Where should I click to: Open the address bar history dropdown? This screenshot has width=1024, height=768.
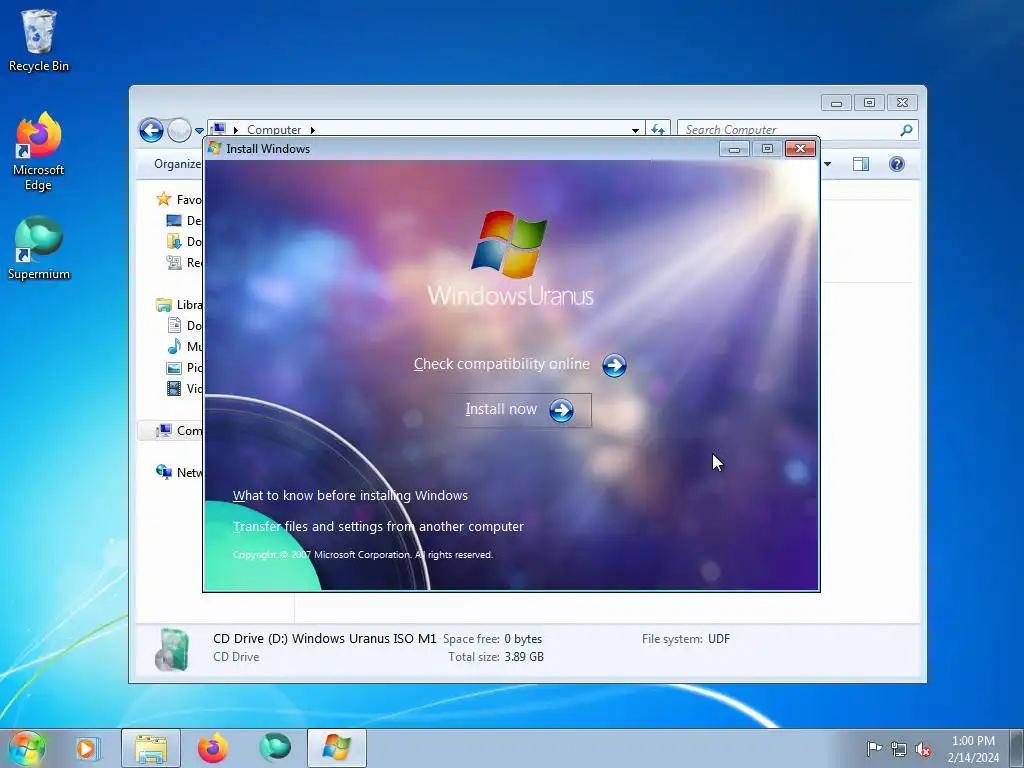635,130
